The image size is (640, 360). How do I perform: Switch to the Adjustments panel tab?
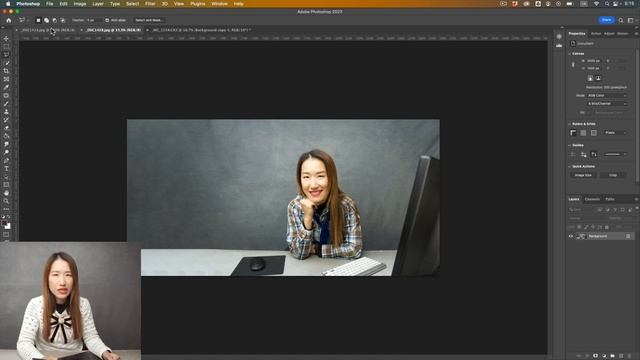(609, 33)
